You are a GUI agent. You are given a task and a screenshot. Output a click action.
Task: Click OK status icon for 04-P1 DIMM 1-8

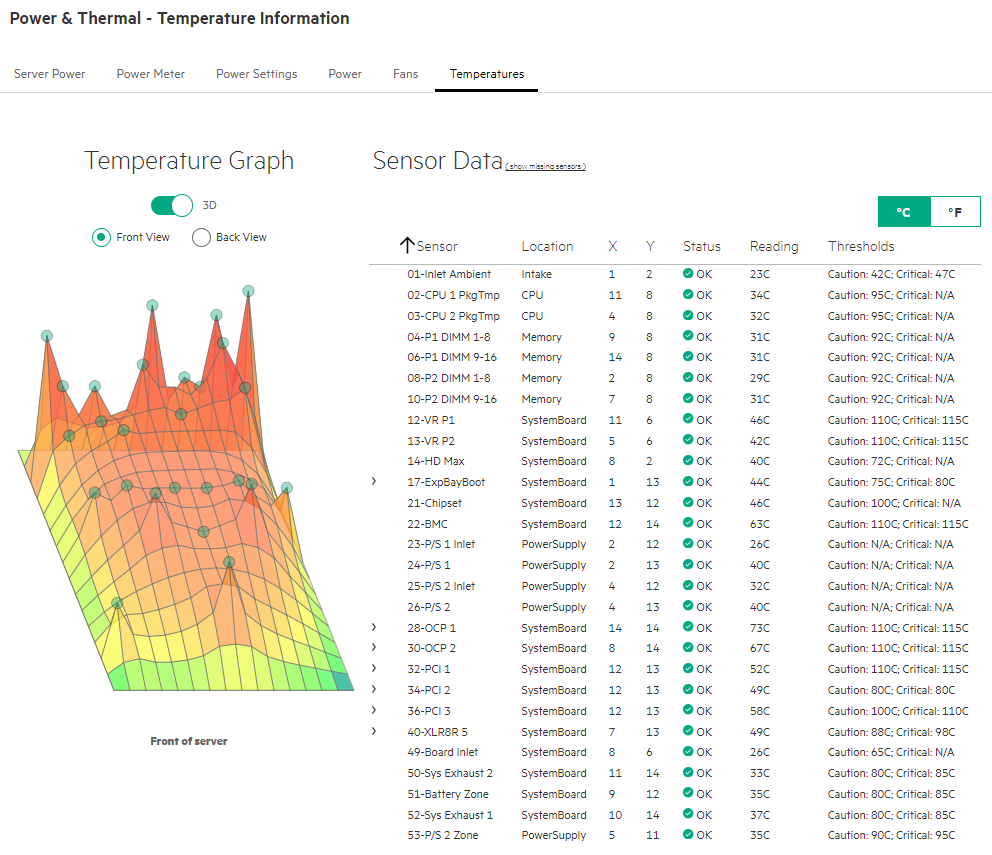pos(688,336)
